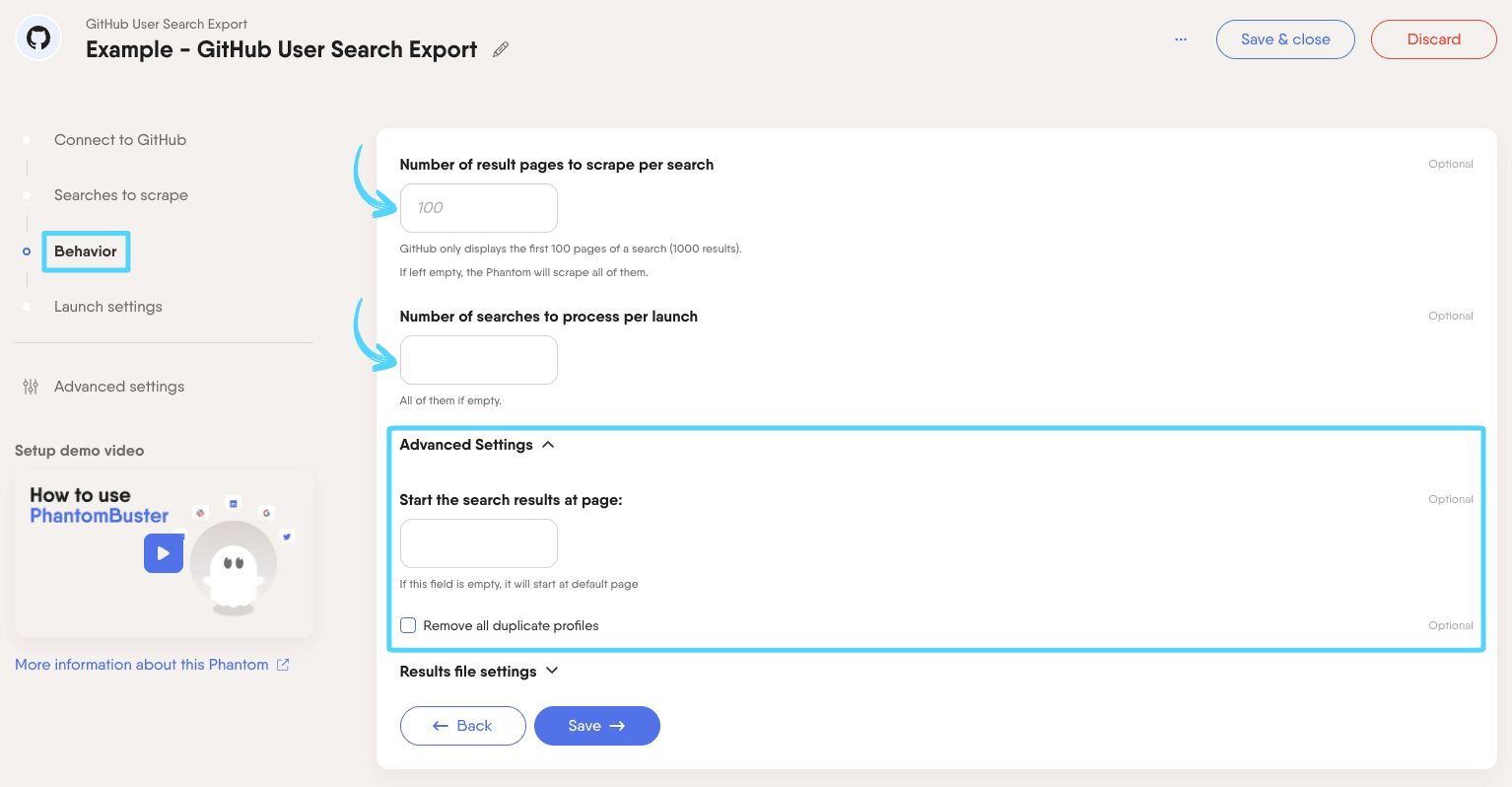Focus the searches per launch field

click(x=479, y=360)
